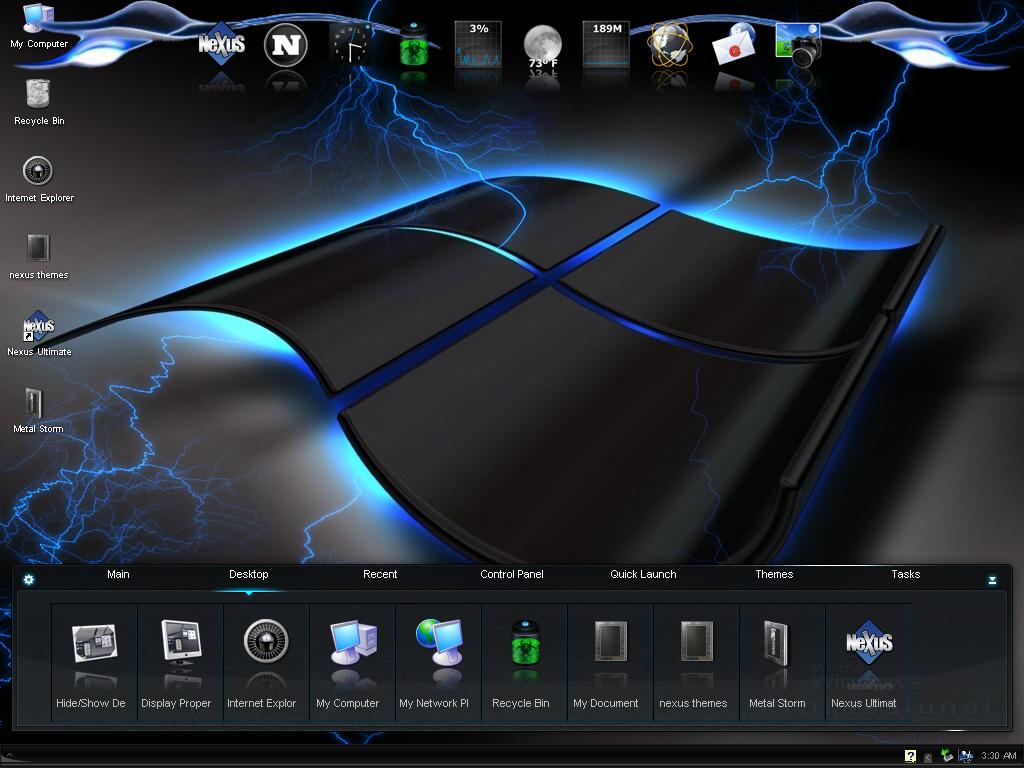Launch Internet Explorer from the shelf
1024x768 pixels.
pyautogui.click(x=266, y=662)
